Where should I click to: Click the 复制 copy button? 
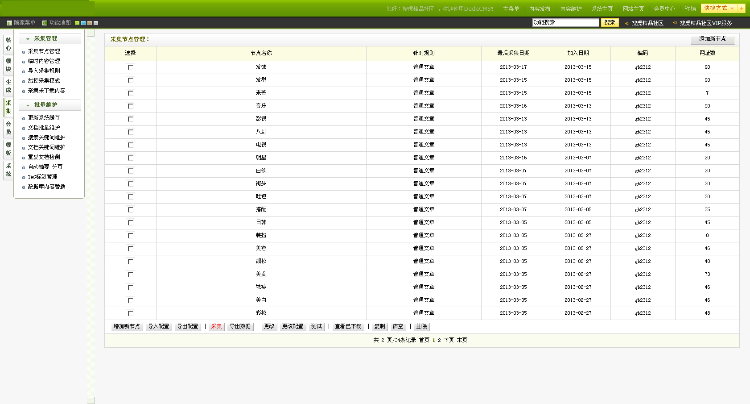[379, 327]
